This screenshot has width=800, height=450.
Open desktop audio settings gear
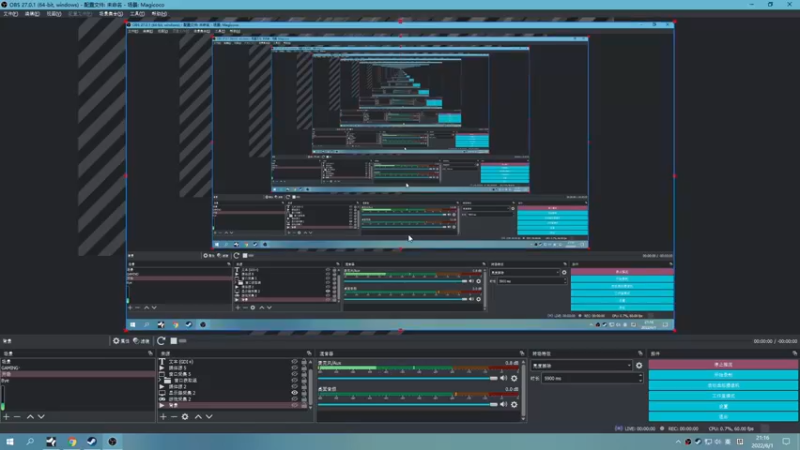[514, 404]
